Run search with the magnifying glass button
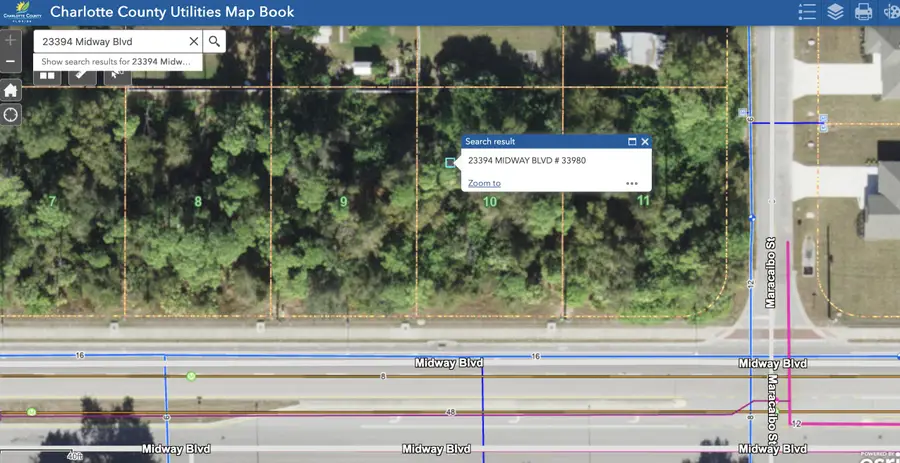Screen dimensions: 900x463 coord(214,41)
